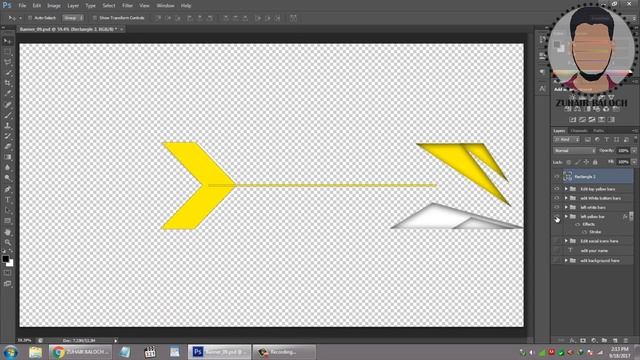Select the Healing Brush tool
The height and width of the screenshot is (360, 640).
7,104
